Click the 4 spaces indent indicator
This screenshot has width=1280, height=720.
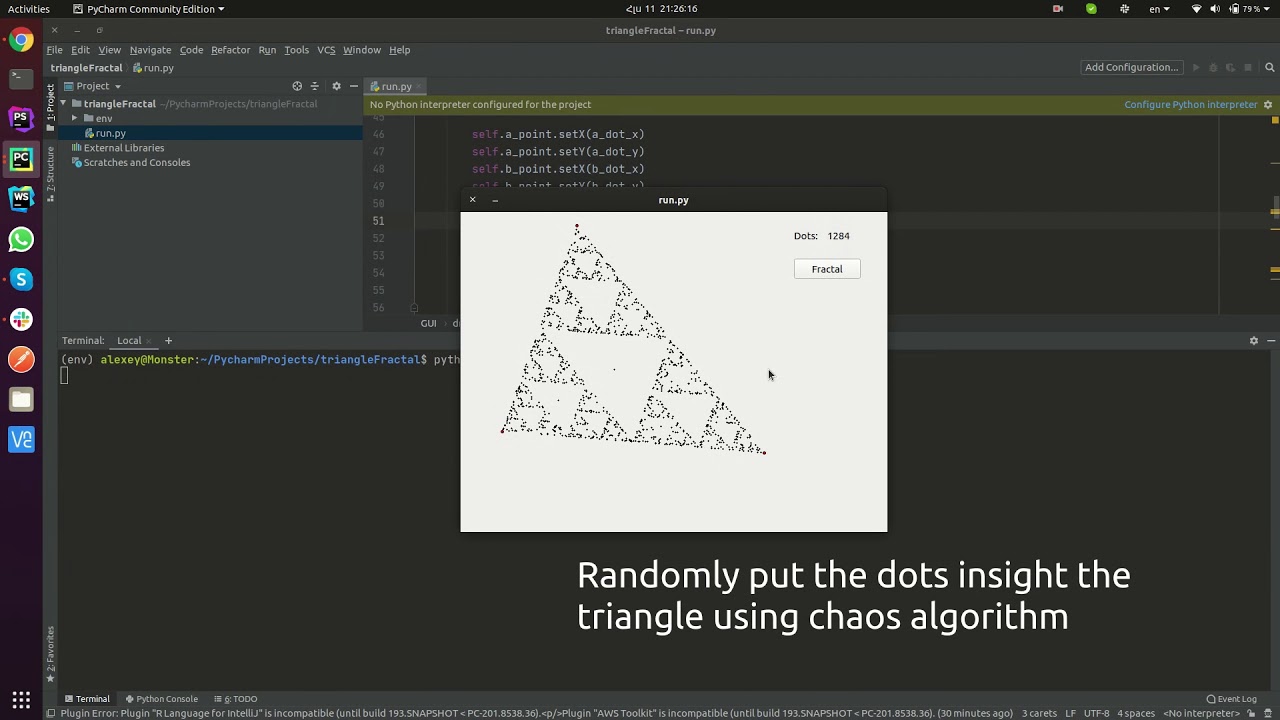point(1135,713)
